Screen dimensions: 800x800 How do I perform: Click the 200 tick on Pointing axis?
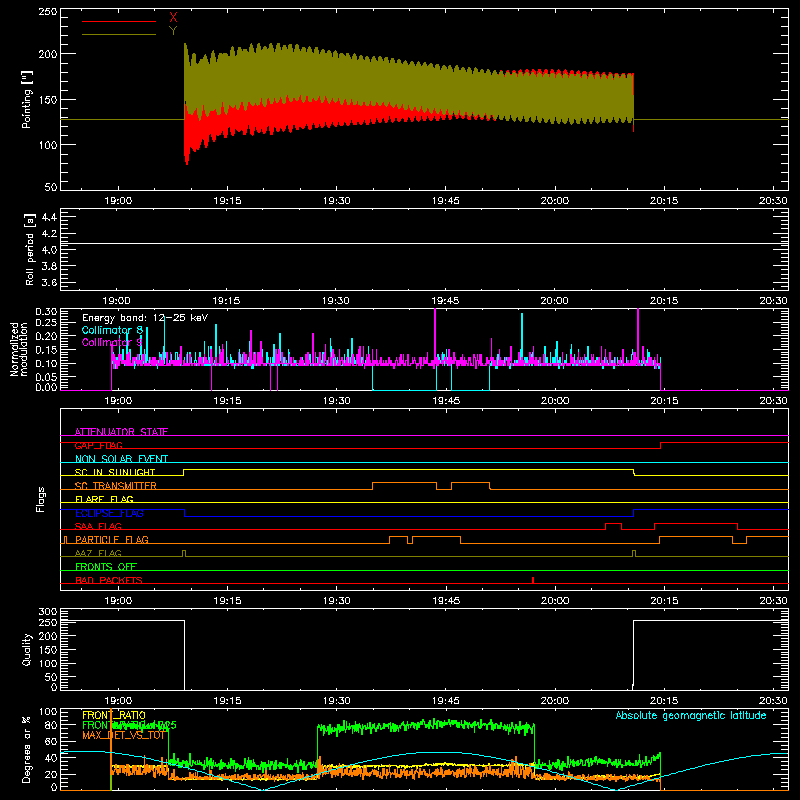click(x=48, y=54)
